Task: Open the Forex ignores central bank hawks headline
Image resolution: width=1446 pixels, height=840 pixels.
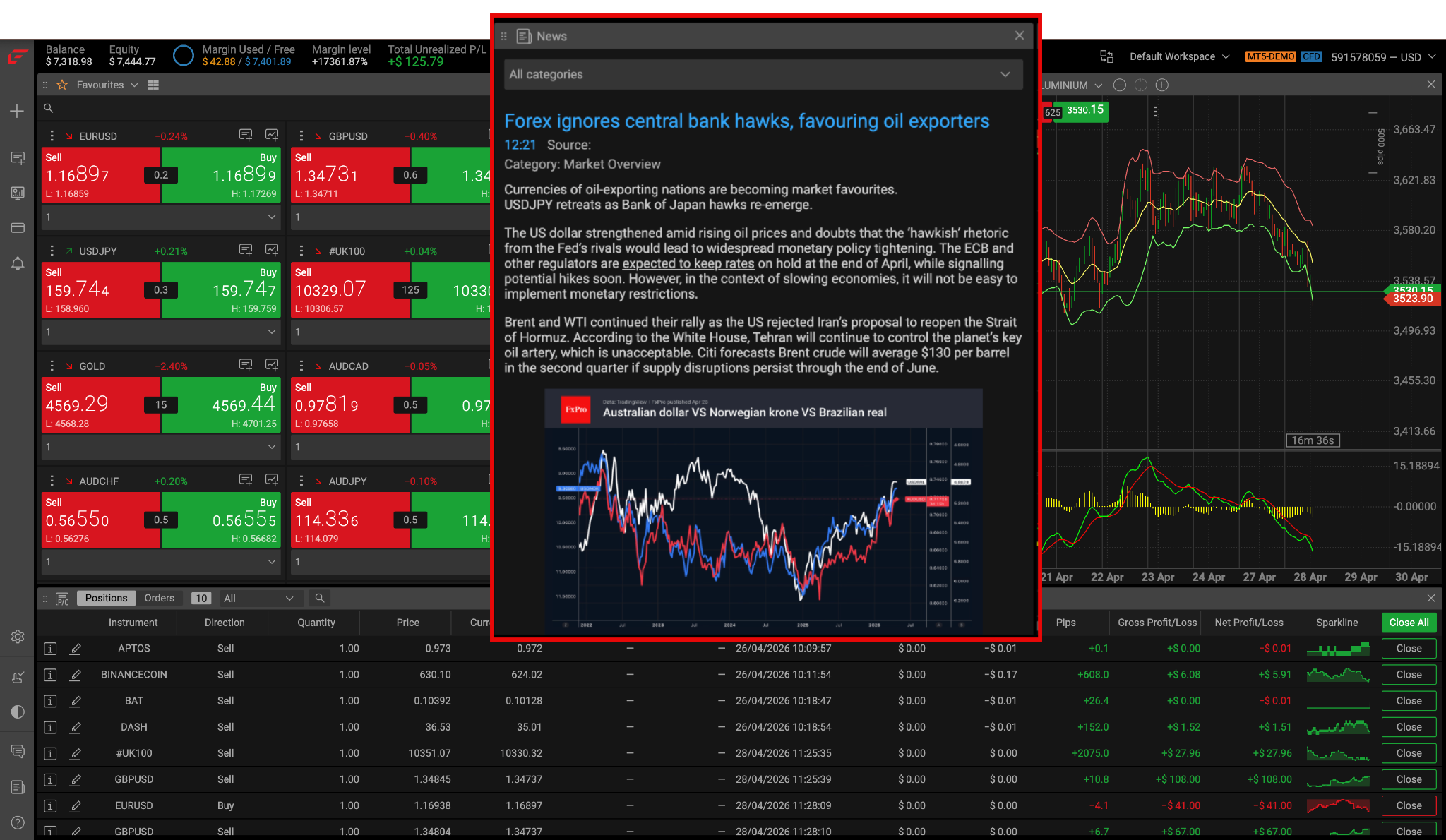Action: coord(746,121)
